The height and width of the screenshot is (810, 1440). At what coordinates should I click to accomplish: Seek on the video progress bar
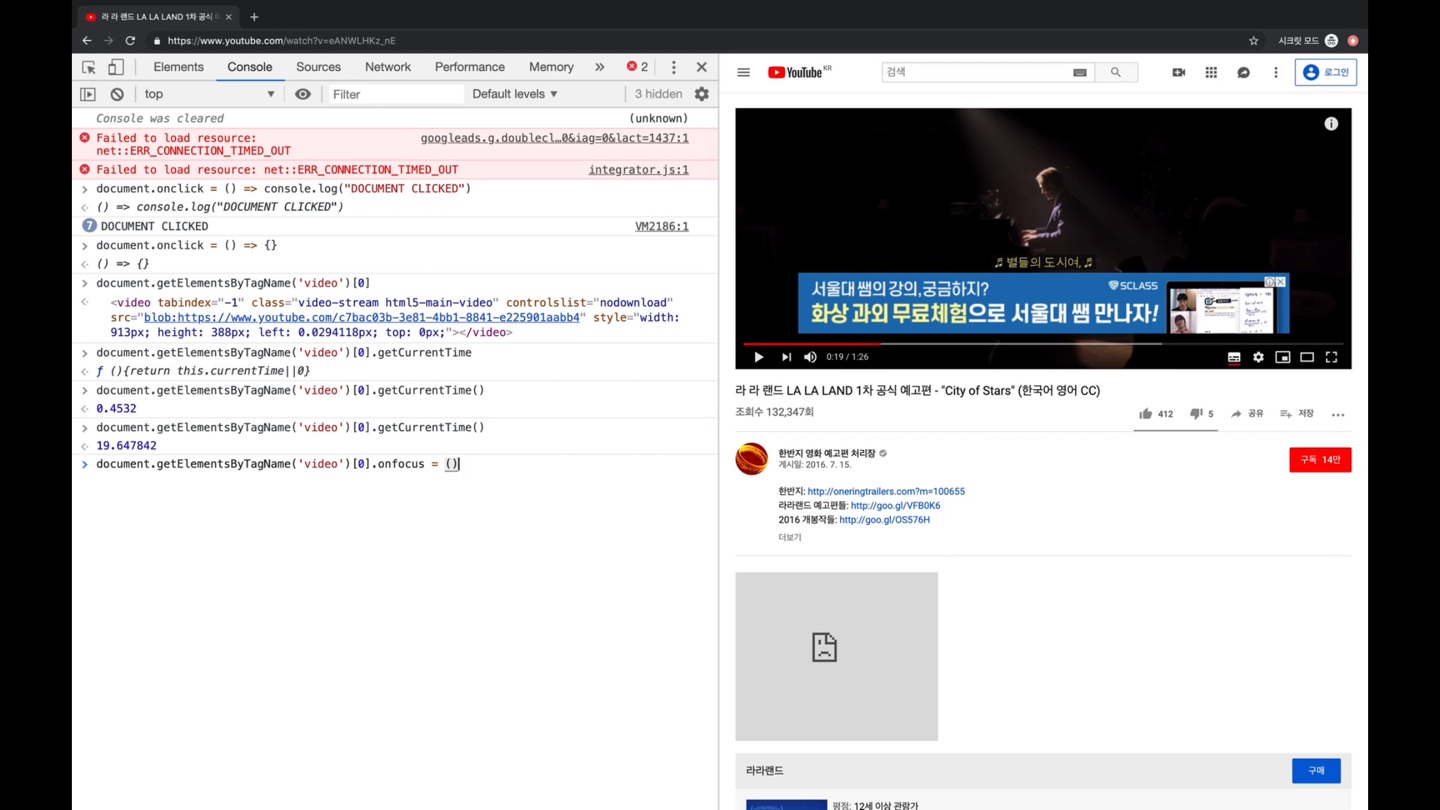tap(1043, 343)
